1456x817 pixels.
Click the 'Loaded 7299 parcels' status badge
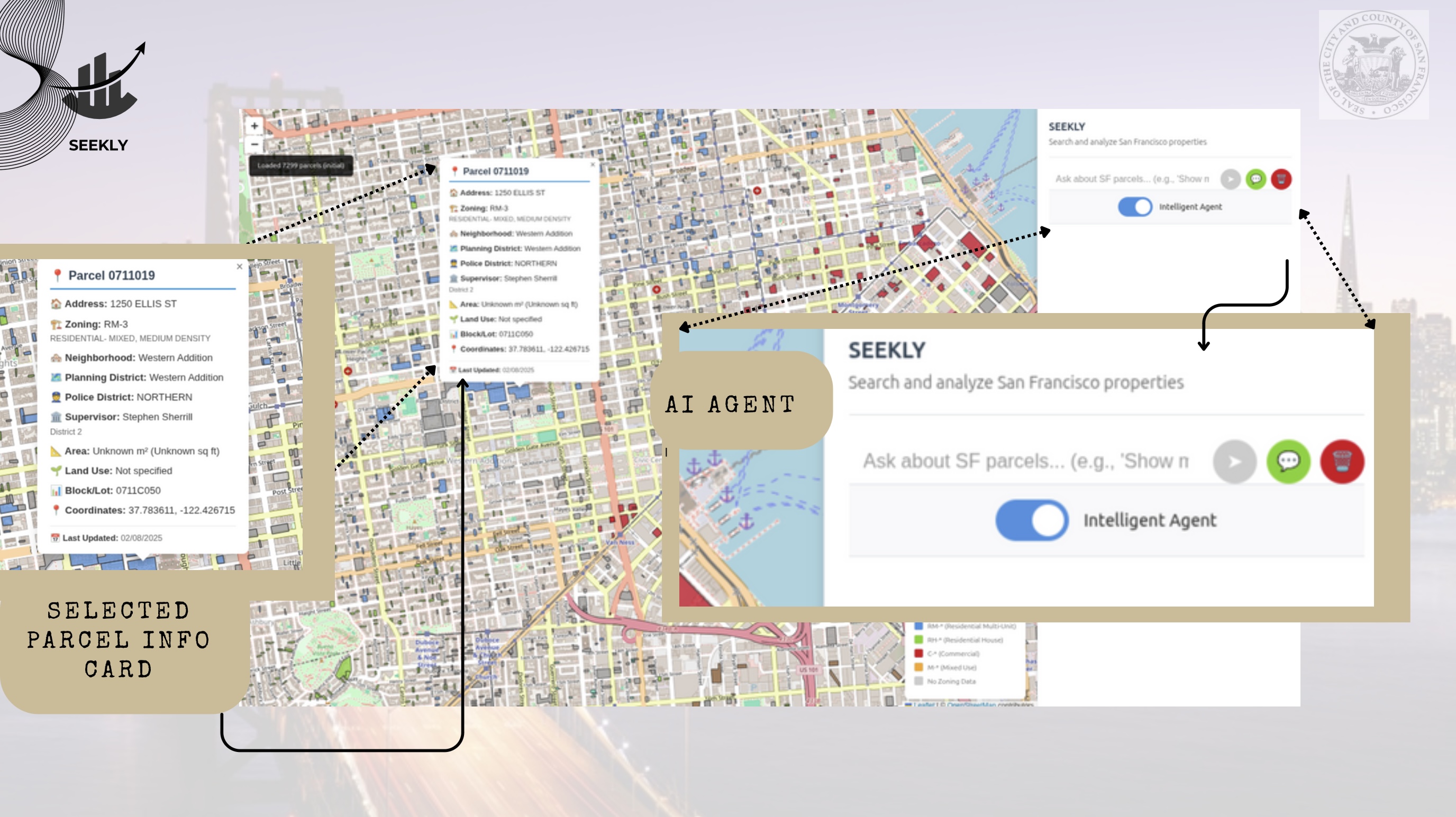coord(301,166)
